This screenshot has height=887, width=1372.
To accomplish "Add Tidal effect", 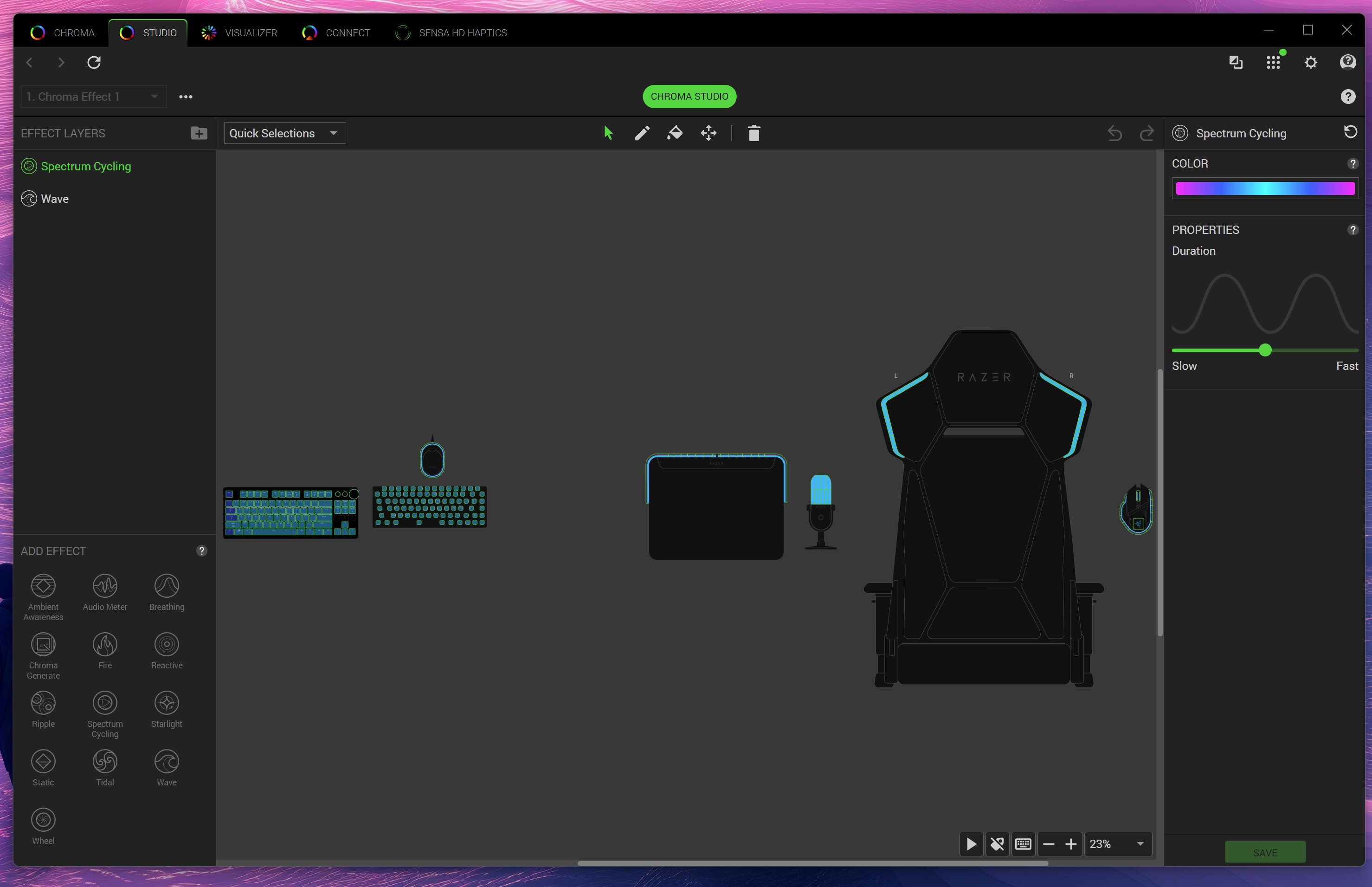I will [x=105, y=768].
